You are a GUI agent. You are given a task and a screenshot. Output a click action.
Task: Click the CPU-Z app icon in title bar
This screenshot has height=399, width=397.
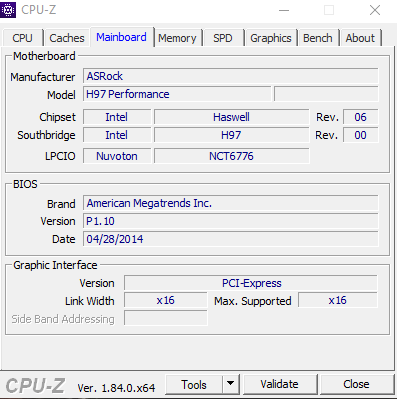[x=8, y=10]
